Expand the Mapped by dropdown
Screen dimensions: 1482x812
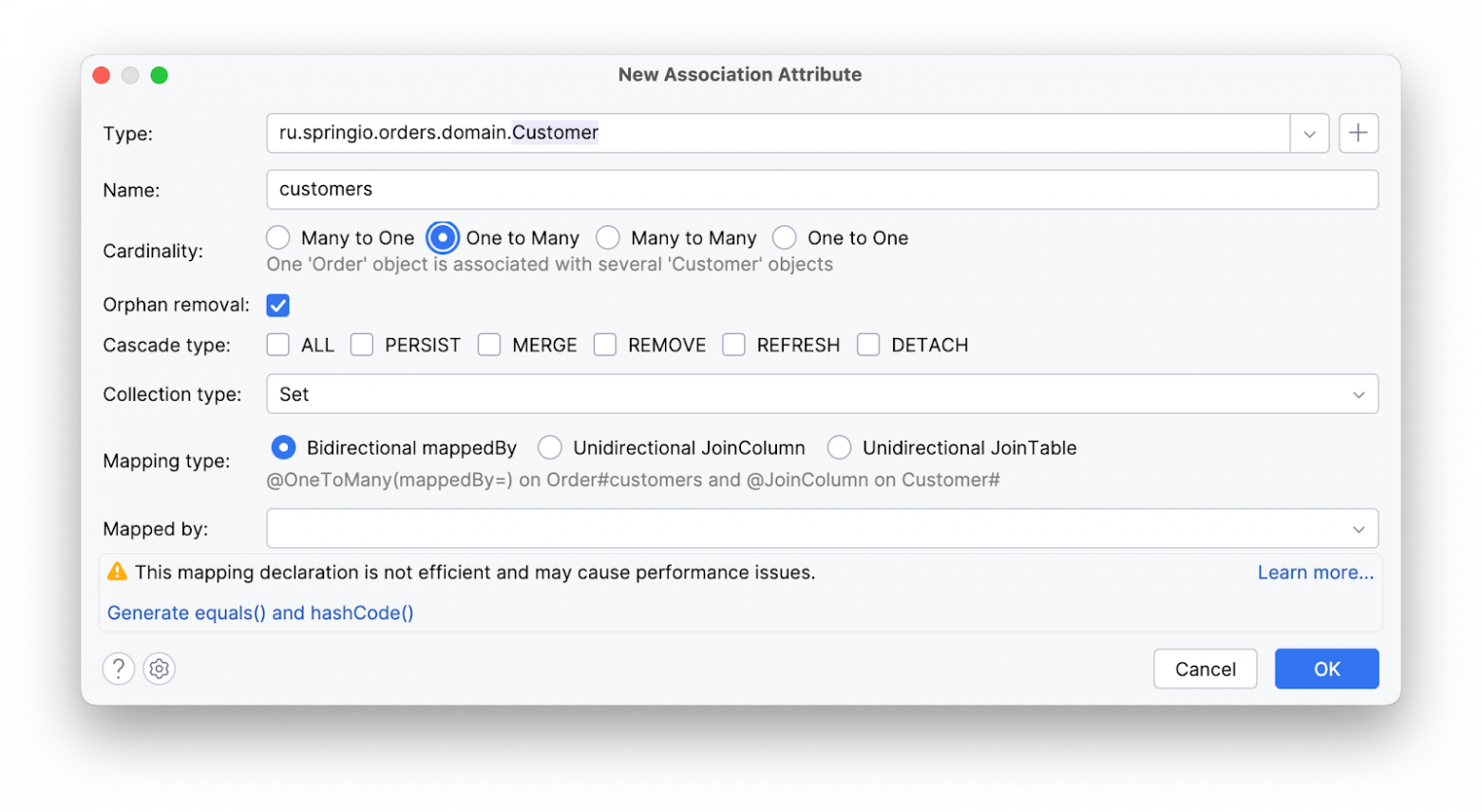coord(1358,529)
